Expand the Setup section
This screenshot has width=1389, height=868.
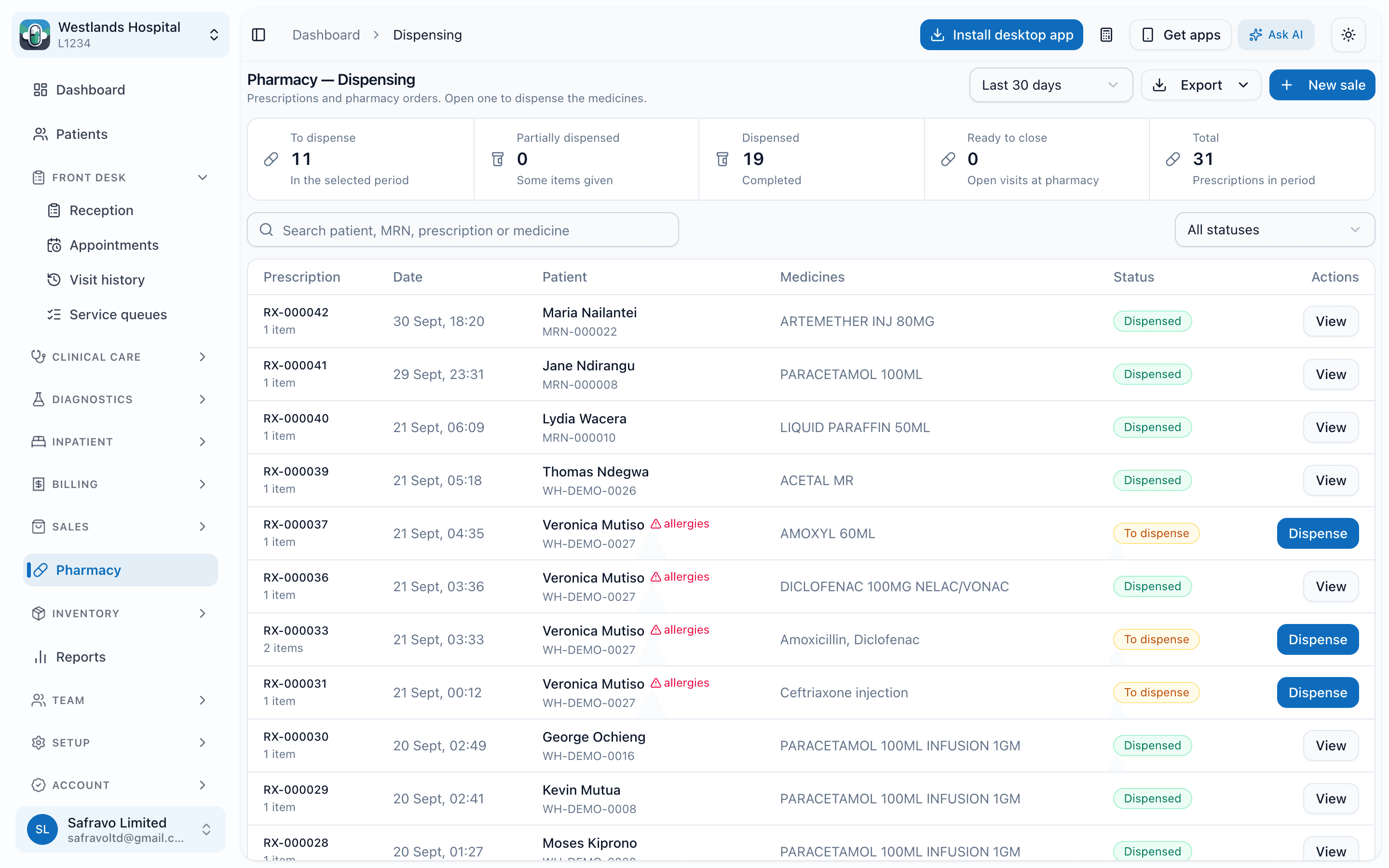click(x=121, y=742)
